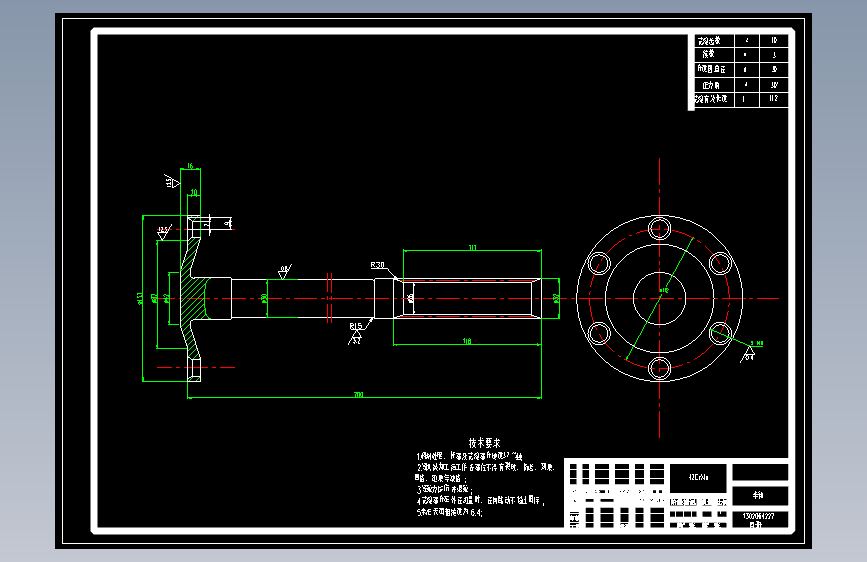Click the R30 radius label

(x=378, y=265)
